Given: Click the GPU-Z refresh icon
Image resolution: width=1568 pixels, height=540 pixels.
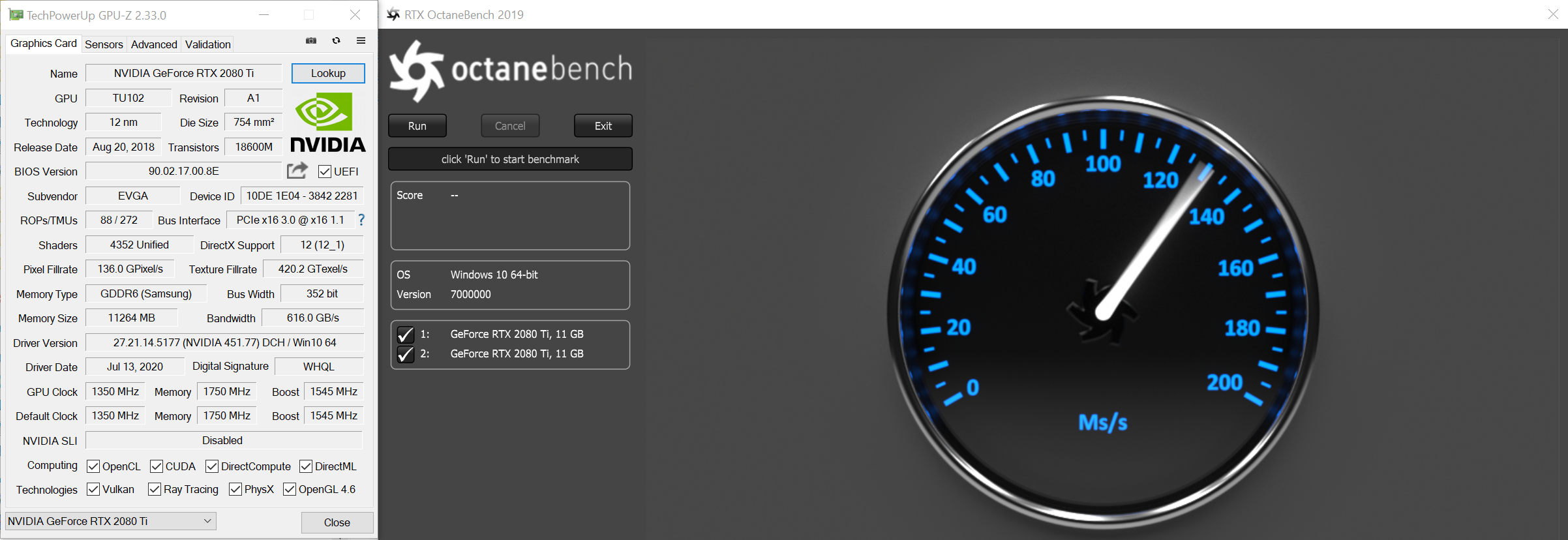Looking at the screenshot, I should [x=336, y=41].
